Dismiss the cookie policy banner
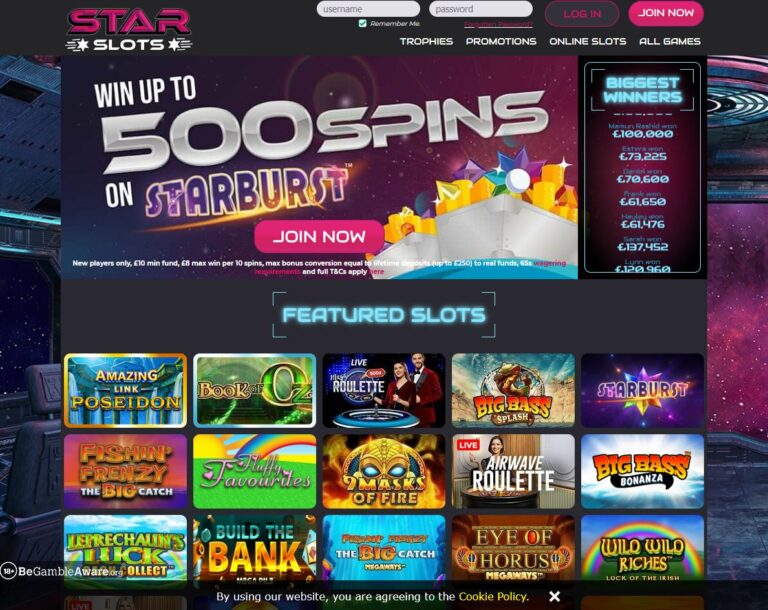Viewport: 768px width, 610px height. (554, 596)
